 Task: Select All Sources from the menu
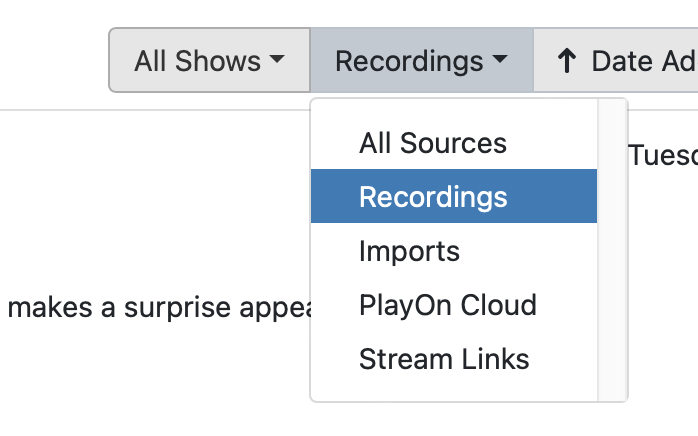click(433, 144)
